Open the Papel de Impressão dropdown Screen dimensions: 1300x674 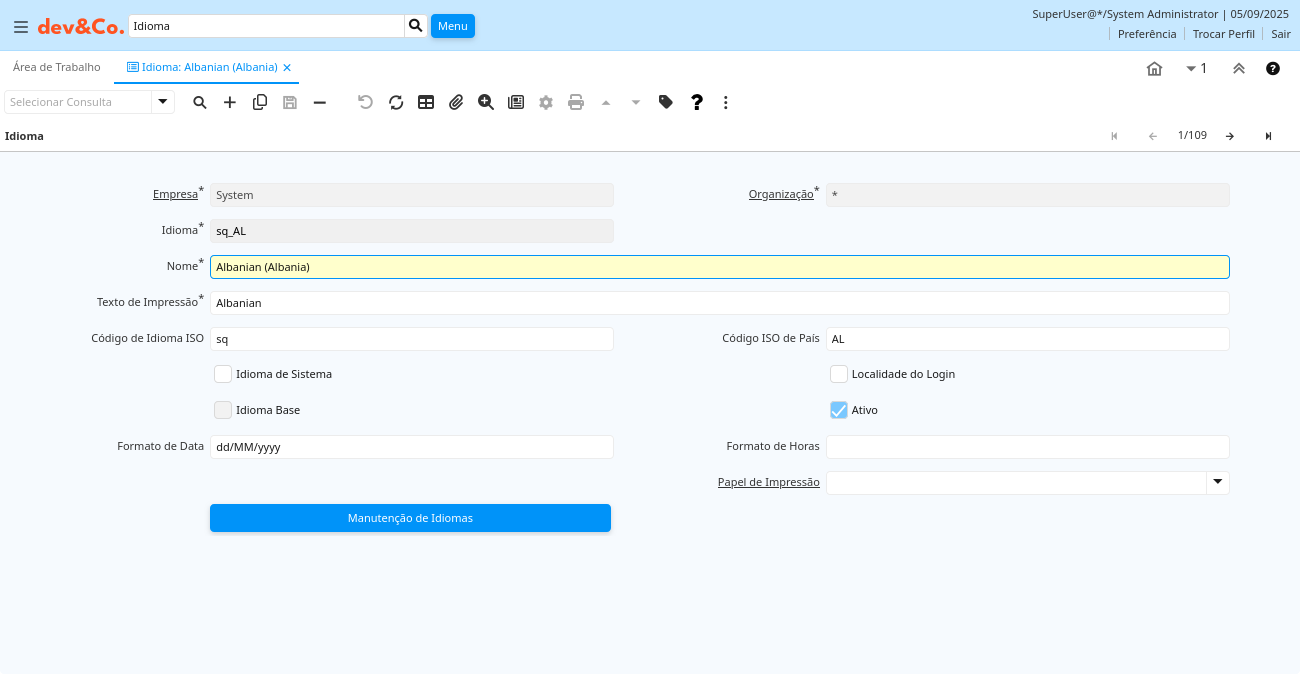pyautogui.click(x=1217, y=483)
